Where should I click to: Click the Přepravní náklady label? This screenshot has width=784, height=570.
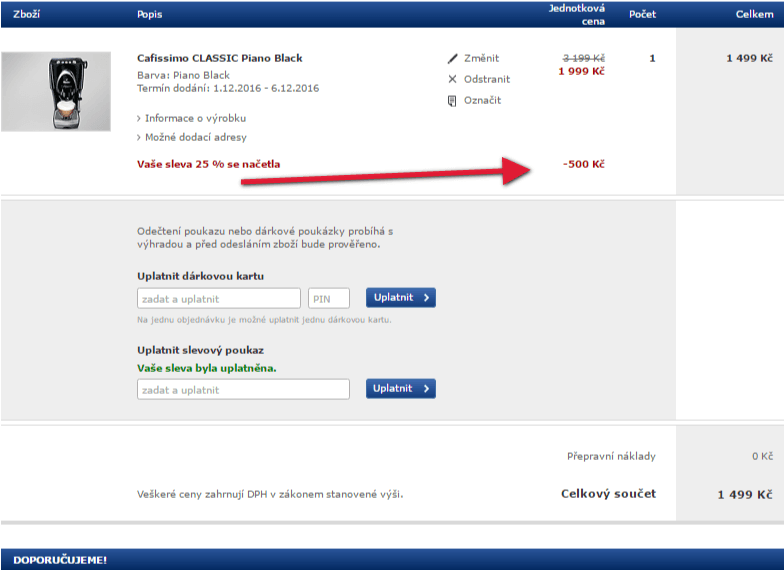pos(611,456)
